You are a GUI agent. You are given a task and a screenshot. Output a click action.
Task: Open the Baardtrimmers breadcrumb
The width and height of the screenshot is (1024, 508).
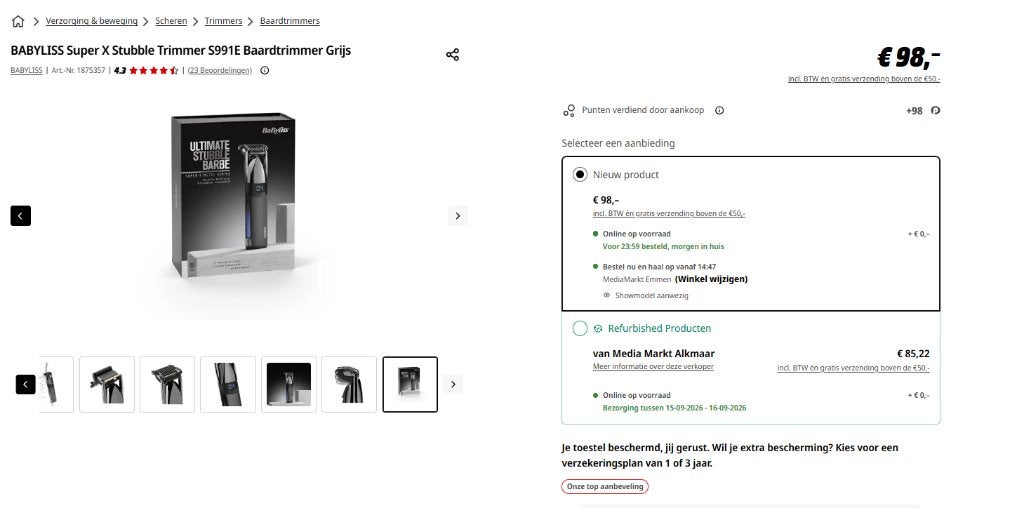tap(290, 21)
